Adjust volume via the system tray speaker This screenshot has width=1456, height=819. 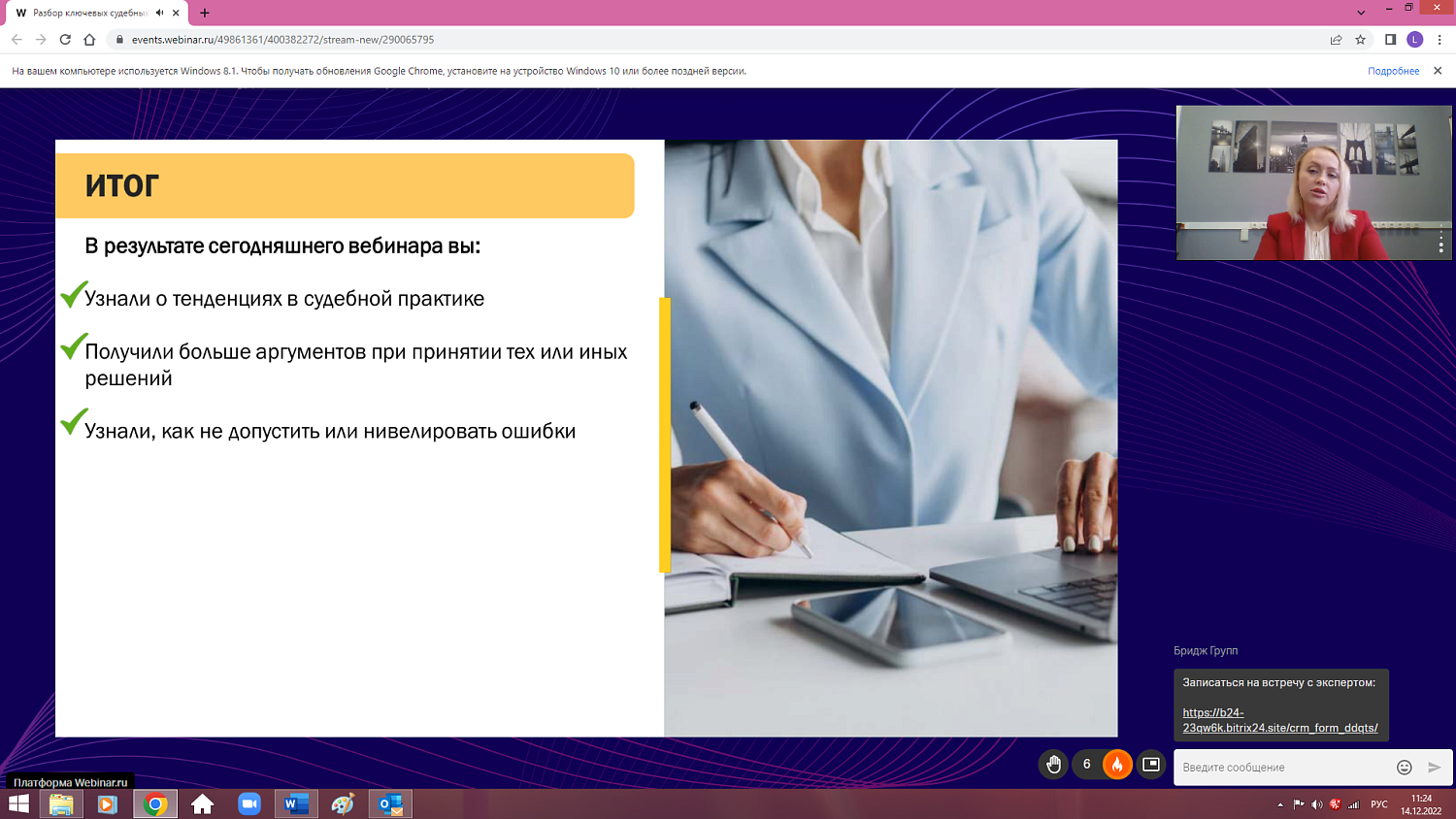point(1317,804)
